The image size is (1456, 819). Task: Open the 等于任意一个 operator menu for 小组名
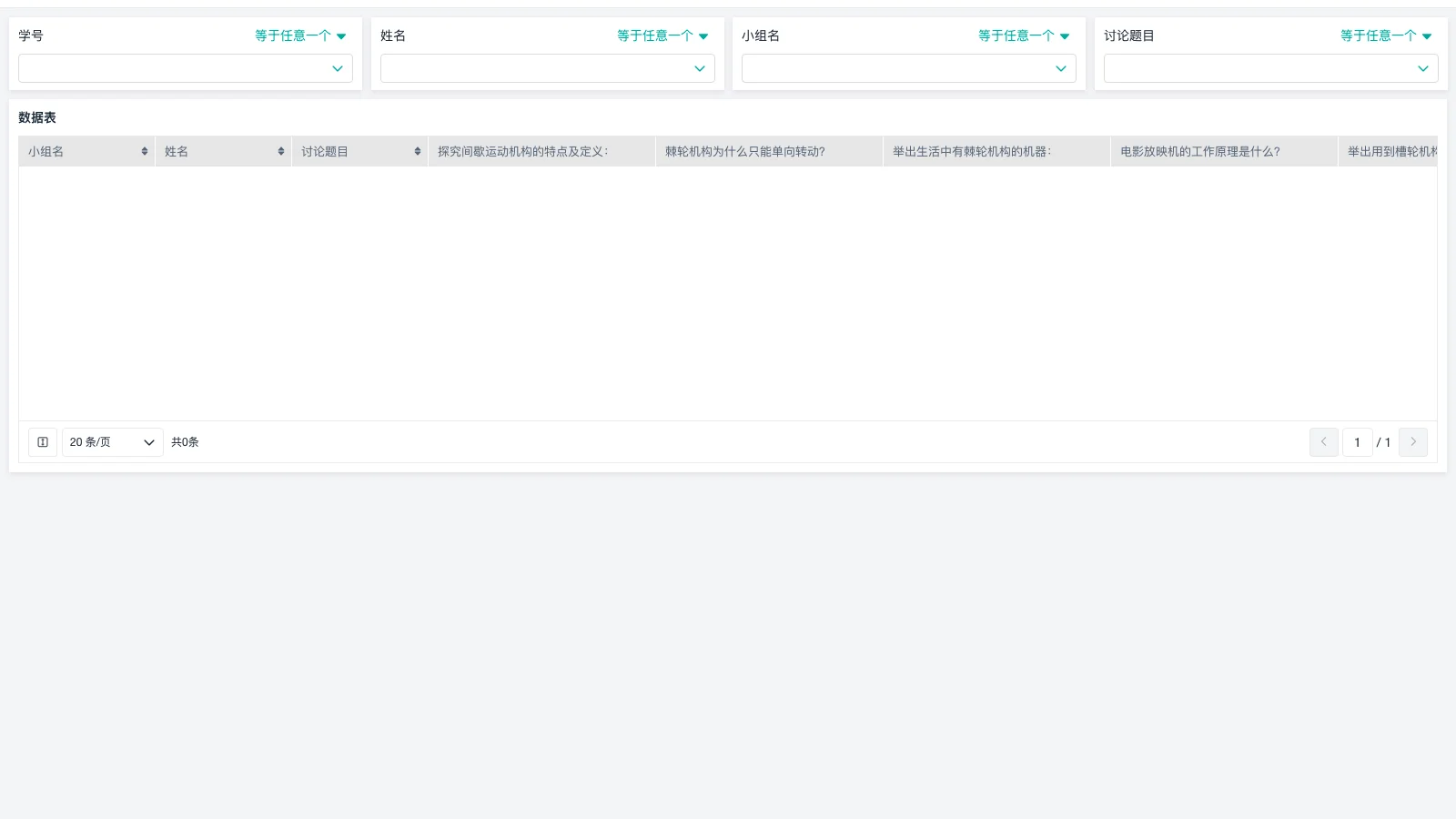pos(1023,35)
